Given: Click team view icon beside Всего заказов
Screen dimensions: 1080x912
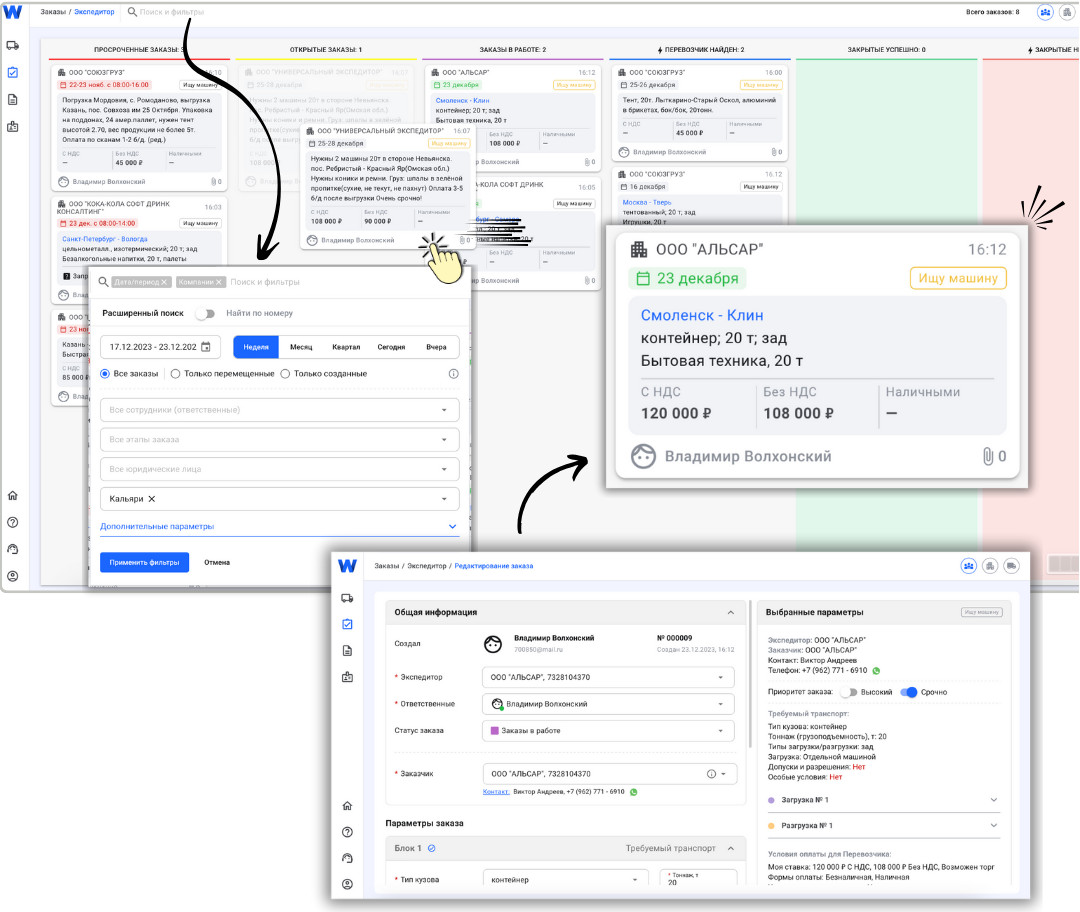Looking at the screenshot, I should (x=1045, y=12).
